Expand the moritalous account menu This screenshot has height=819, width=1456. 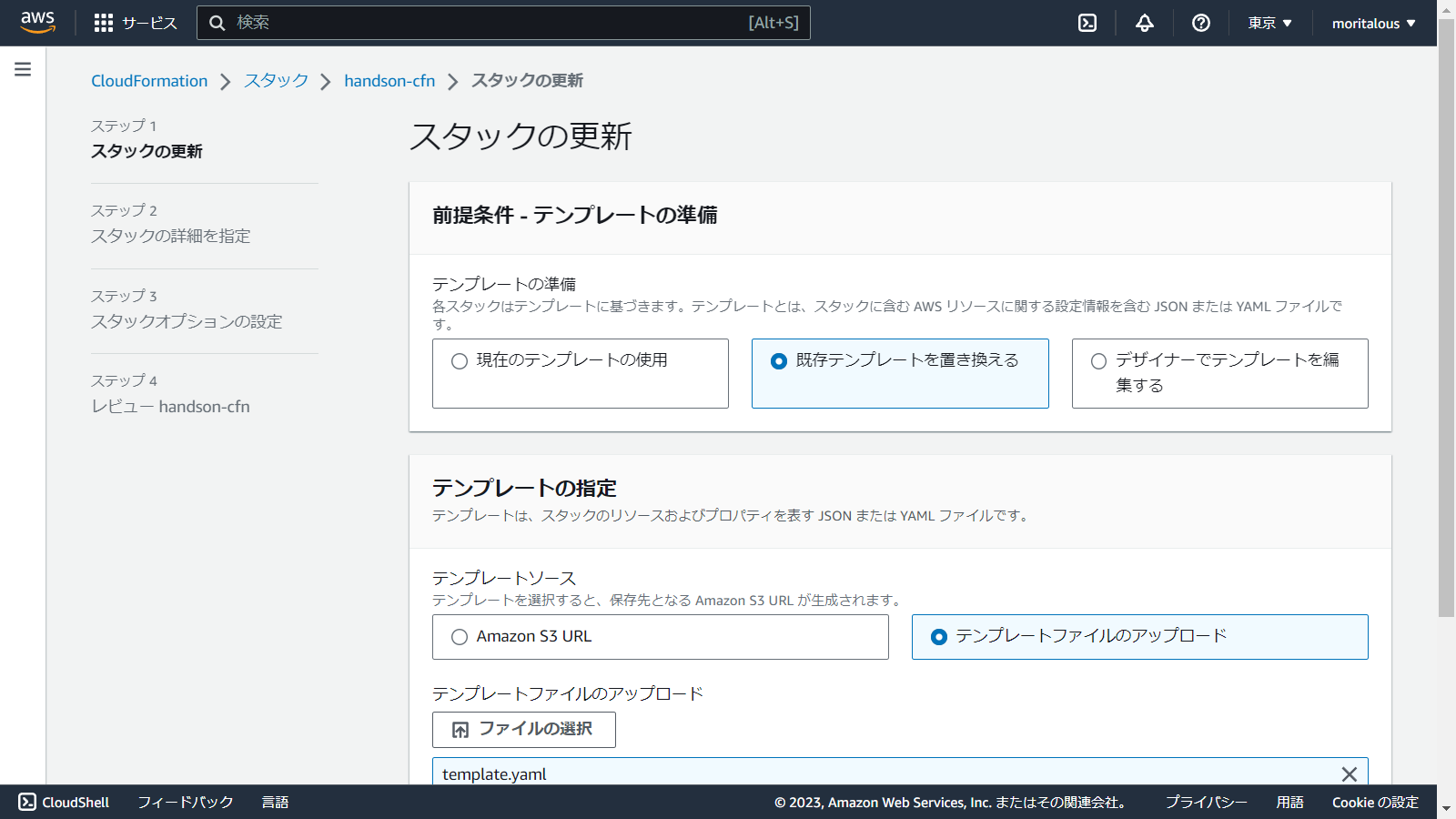click(x=1372, y=23)
